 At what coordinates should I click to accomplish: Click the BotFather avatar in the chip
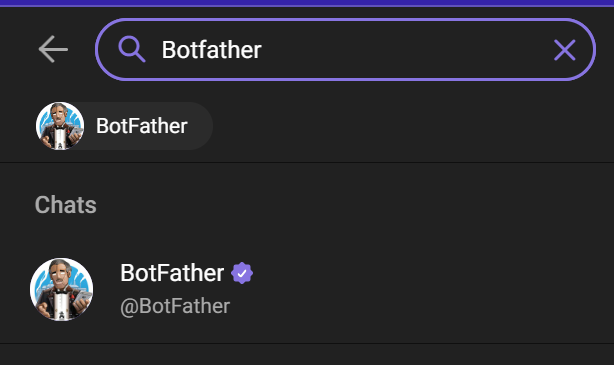tap(60, 126)
